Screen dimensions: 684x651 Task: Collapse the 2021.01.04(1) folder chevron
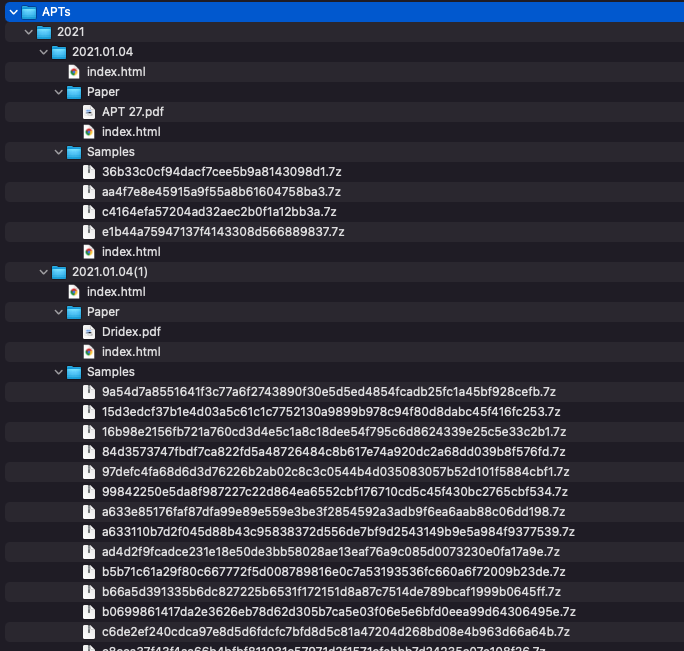click(x=42, y=272)
